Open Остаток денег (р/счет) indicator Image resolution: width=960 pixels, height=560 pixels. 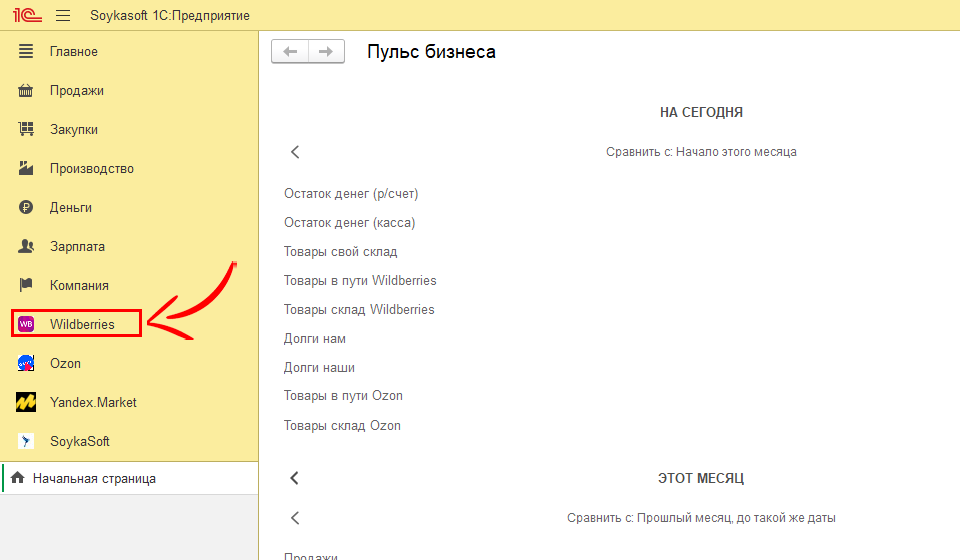pos(351,194)
